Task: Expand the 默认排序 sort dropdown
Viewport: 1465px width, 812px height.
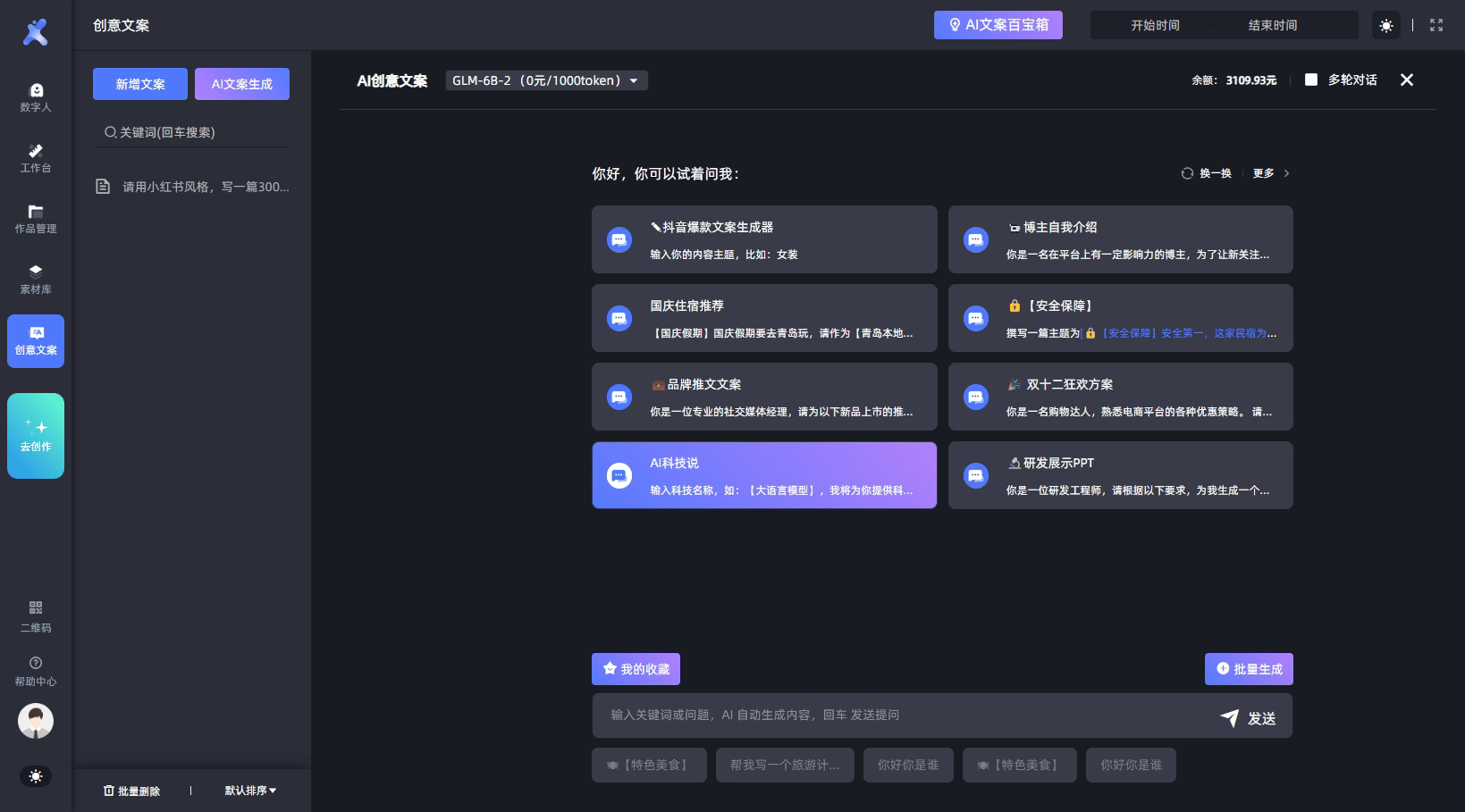Action: (250, 791)
